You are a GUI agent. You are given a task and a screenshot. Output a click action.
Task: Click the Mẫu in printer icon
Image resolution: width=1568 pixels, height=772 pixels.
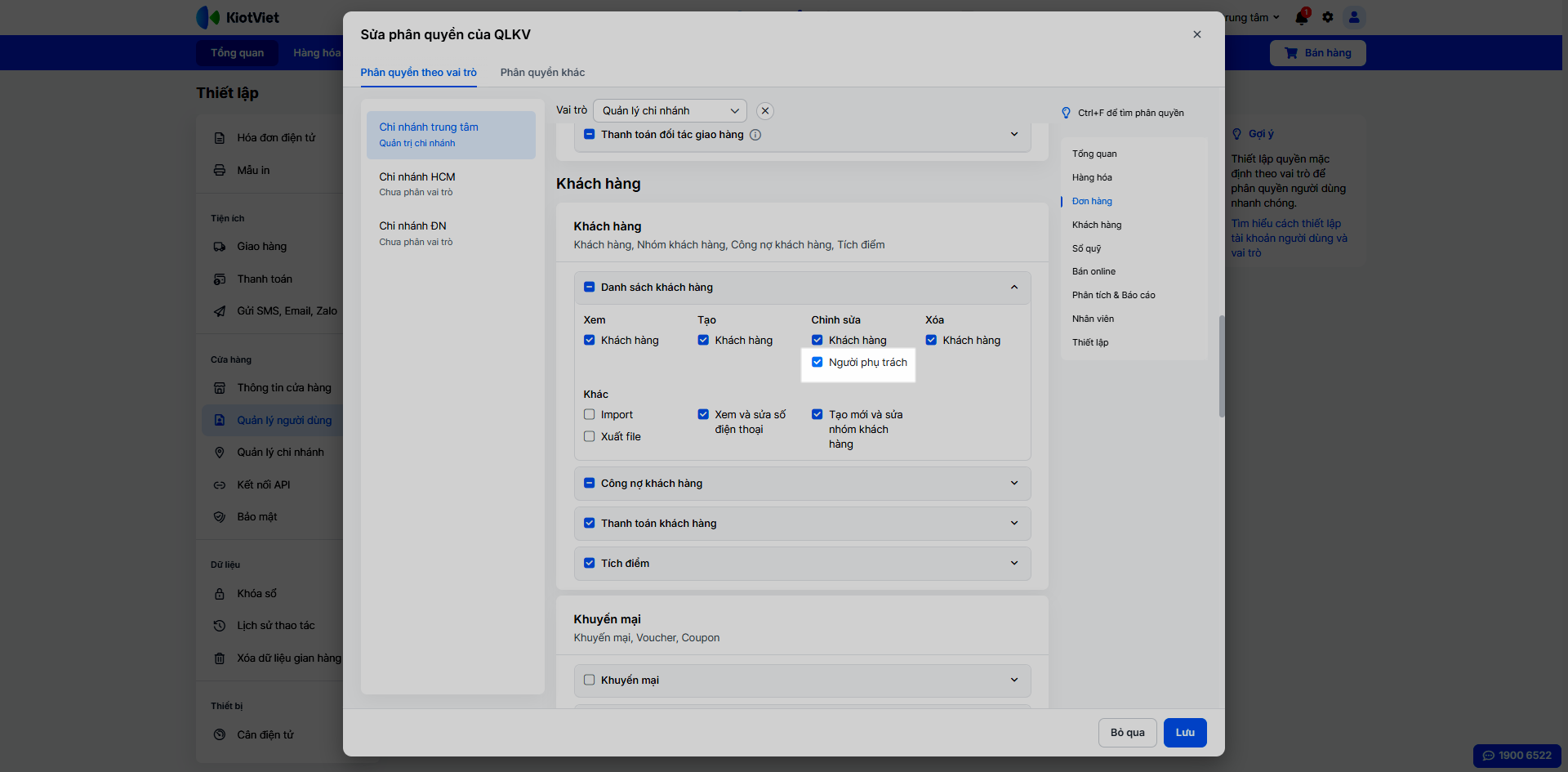220,171
